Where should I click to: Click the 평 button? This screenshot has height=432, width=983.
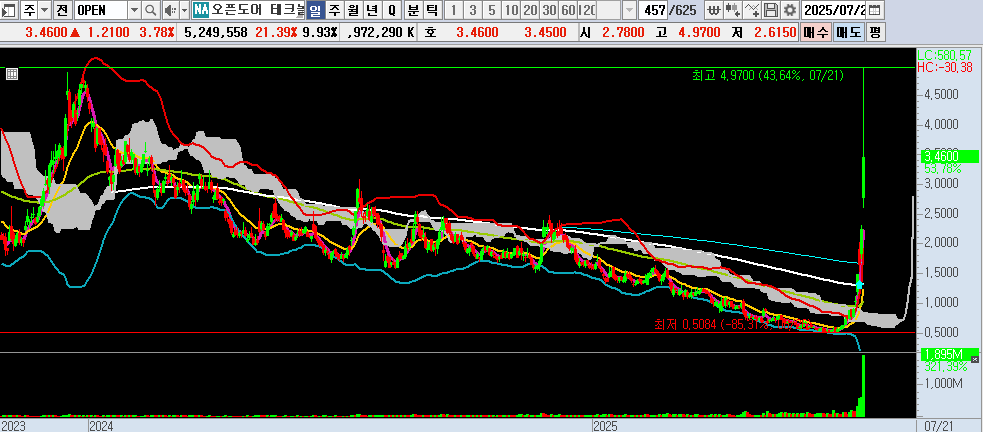pos(875,33)
